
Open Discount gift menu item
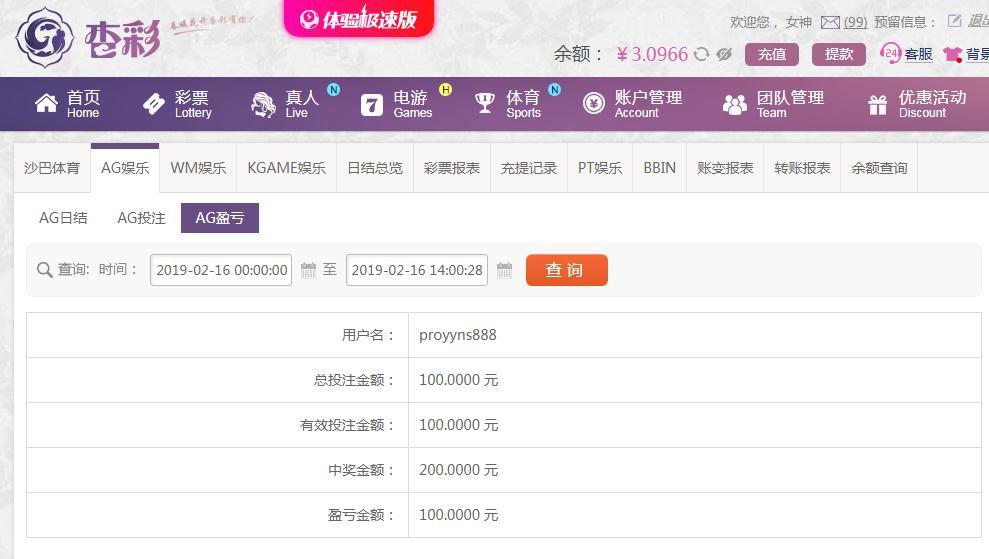(917, 104)
